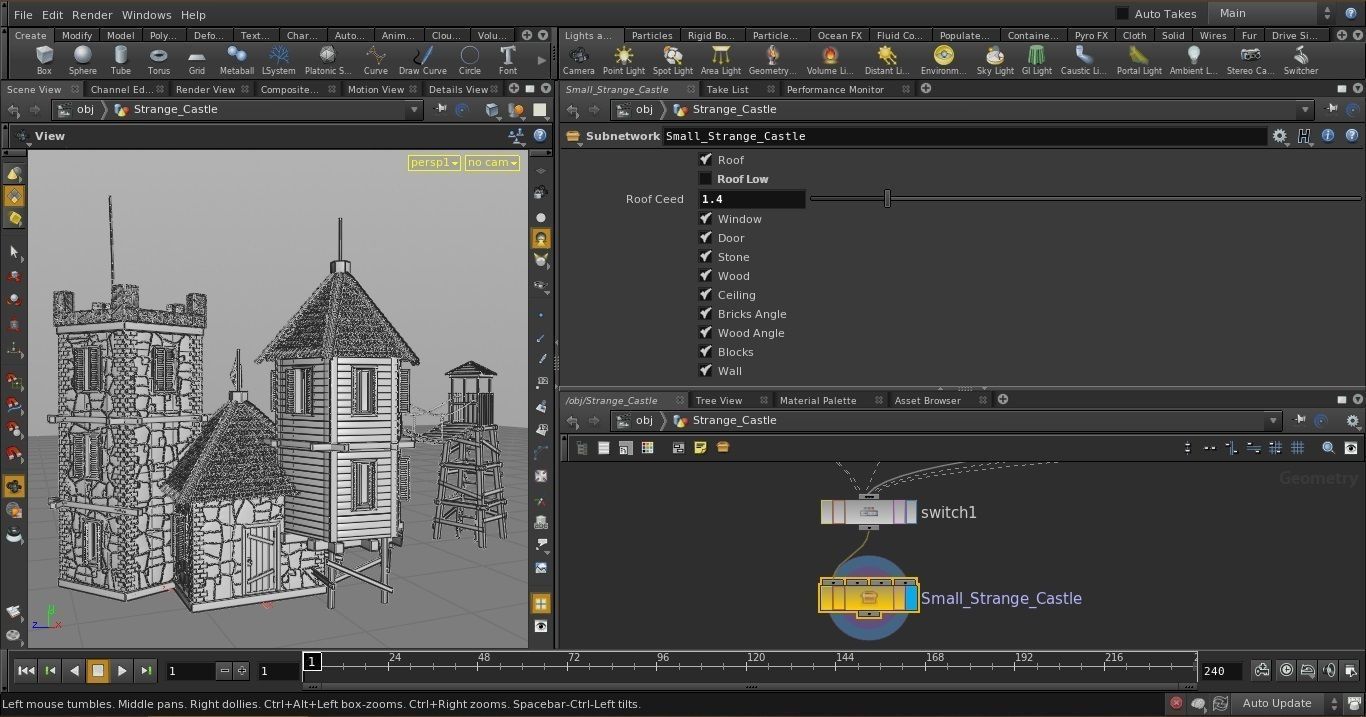
Task: Add a Spot Light from the shelf
Action: [x=673, y=59]
